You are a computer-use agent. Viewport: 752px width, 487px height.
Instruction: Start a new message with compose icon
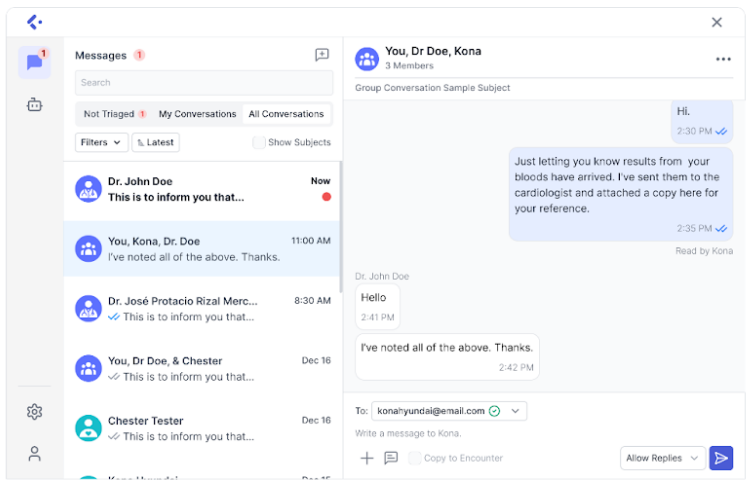(321, 55)
